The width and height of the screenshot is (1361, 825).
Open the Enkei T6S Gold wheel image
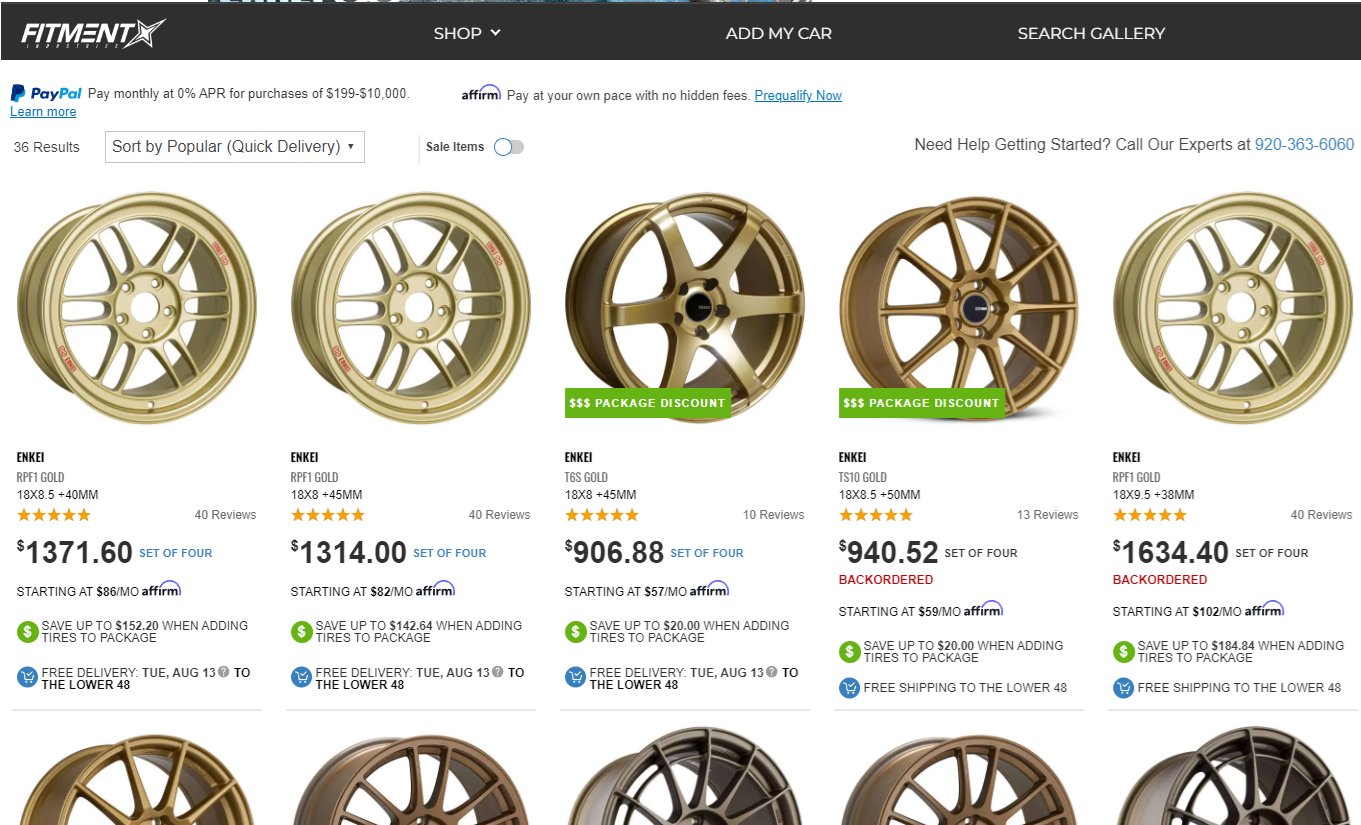click(685, 307)
